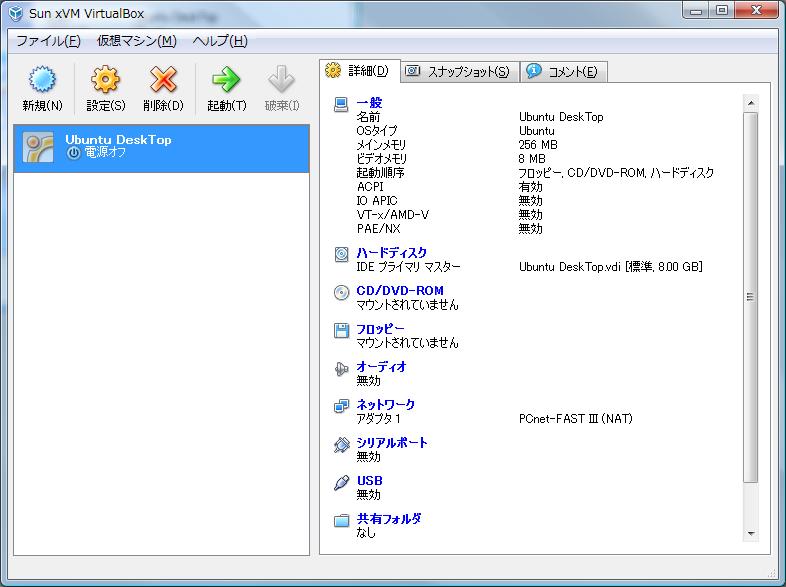Click the 有効 value beside ACPI

530,187
